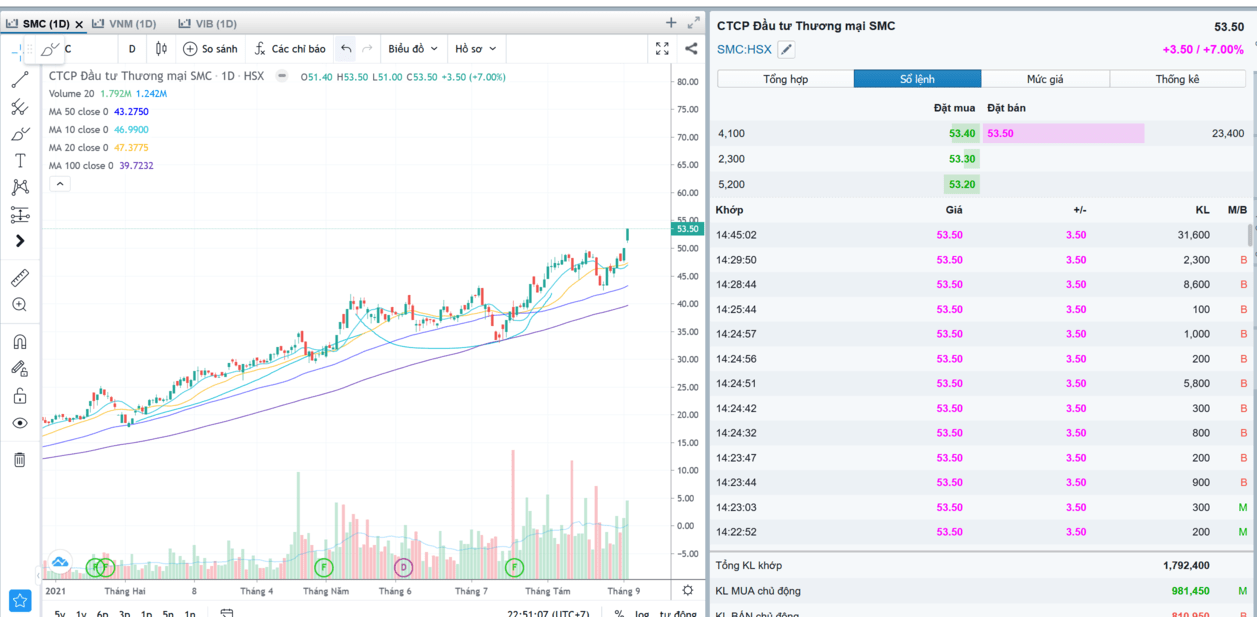The width and height of the screenshot is (1257, 617).
Task: Click the trash icon to remove drawings
Action: tap(20, 459)
